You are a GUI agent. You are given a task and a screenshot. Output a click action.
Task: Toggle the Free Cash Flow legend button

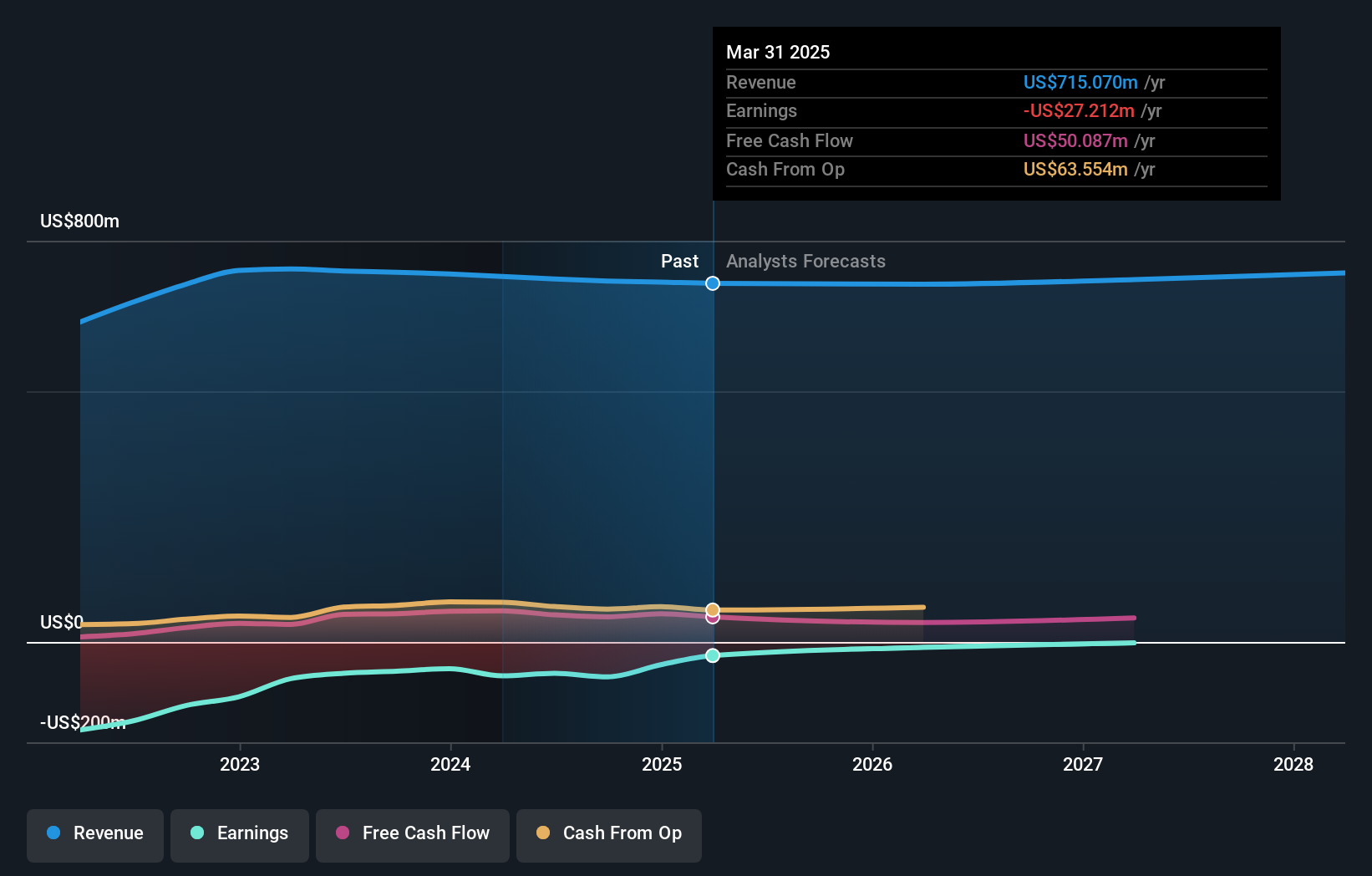click(413, 835)
